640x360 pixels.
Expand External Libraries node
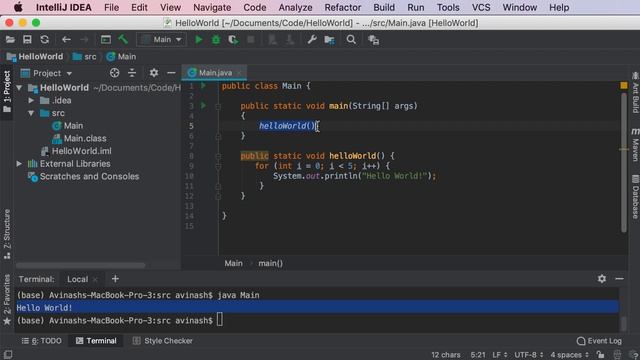19,164
